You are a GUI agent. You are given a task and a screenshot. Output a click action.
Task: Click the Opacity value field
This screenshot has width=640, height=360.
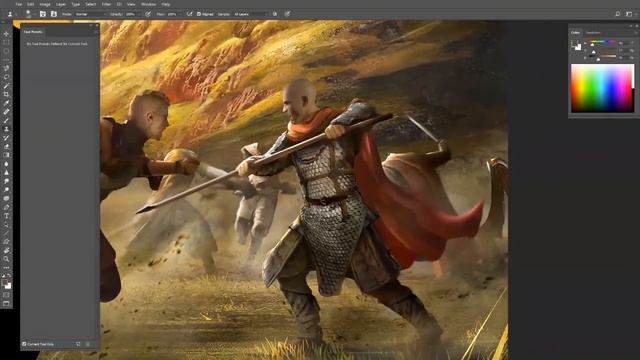click(x=130, y=14)
